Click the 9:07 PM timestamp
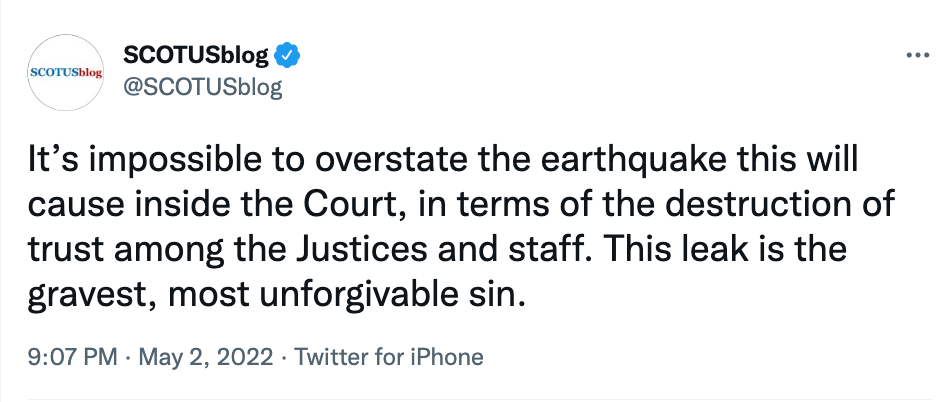 click(x=72, y=357)
